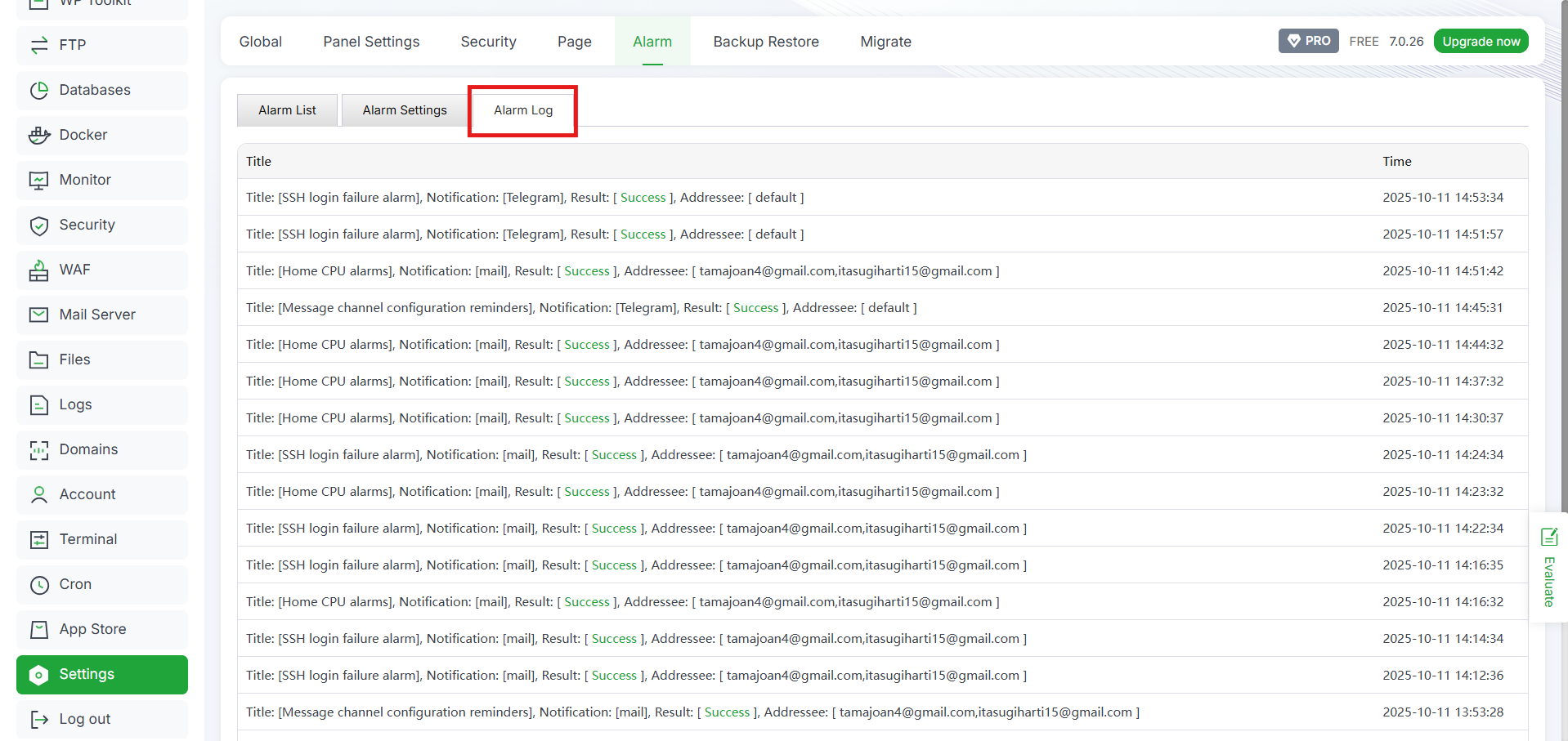Image resolution: width=1568 pixels, height=741 pixels.
Task: Select Home CPU alarms row at 14:44:32
Action: pyautogui.click(x=882, y=345)
